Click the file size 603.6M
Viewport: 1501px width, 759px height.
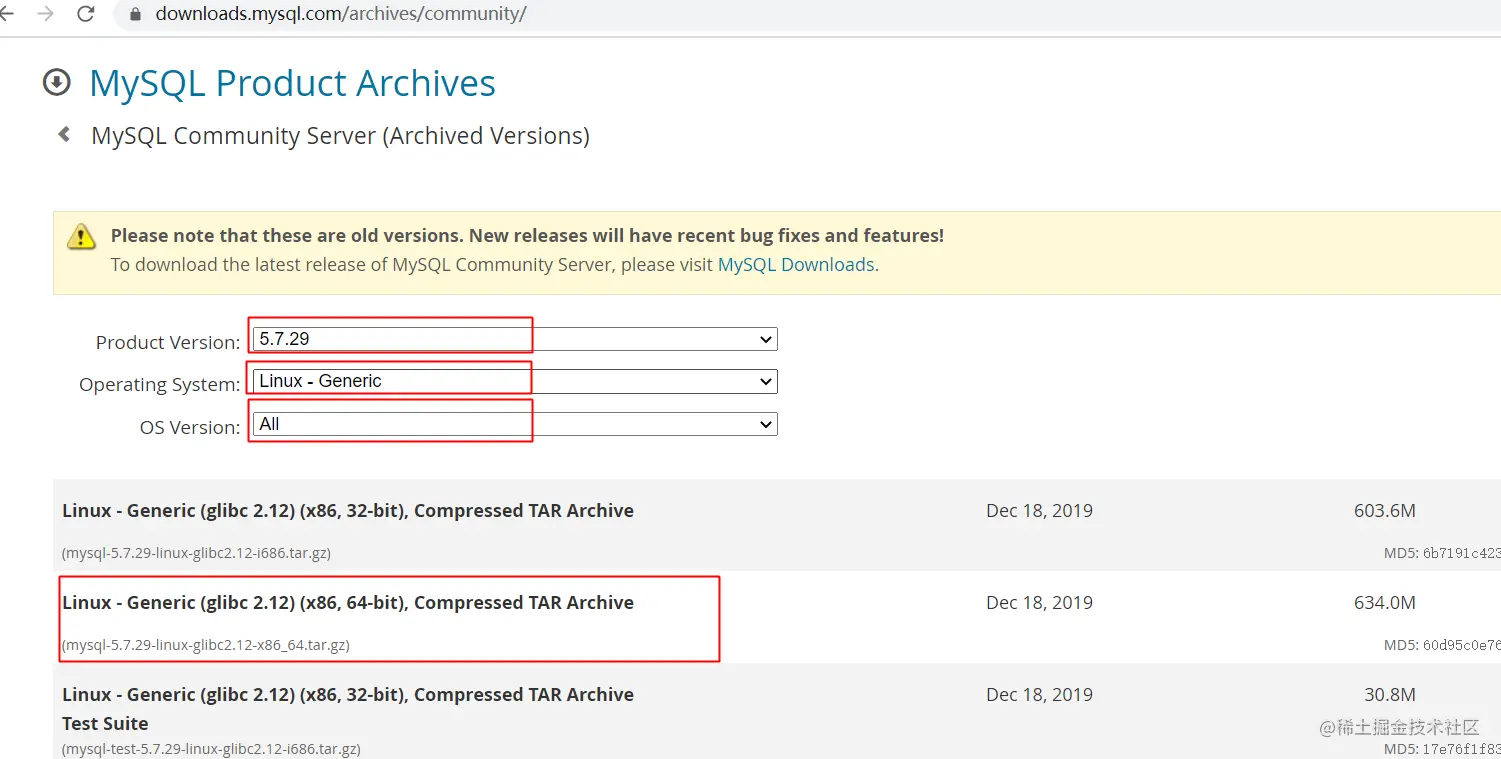1385,510
